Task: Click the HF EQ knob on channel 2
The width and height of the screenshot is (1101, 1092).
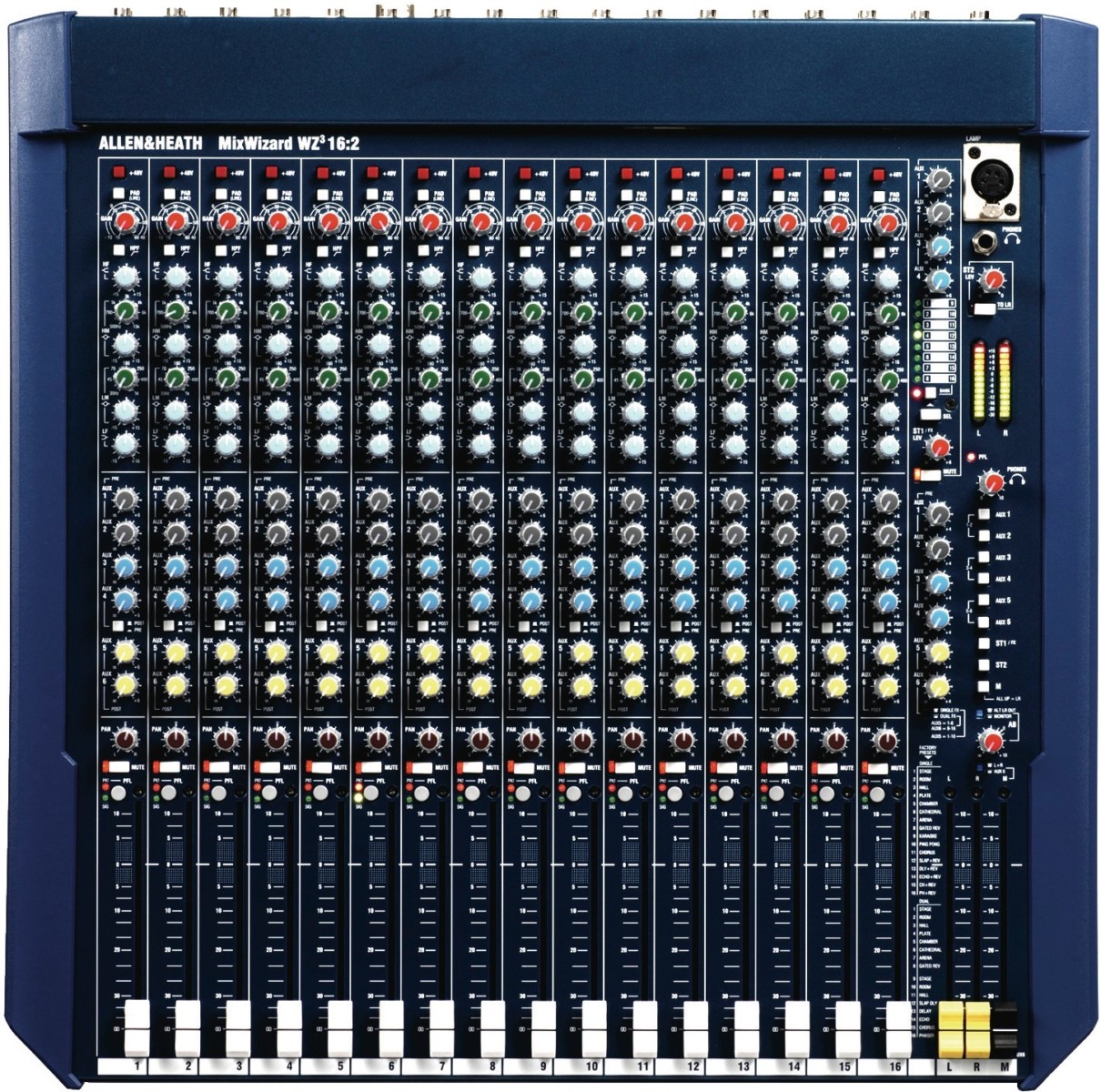Action: click(177, 278)
